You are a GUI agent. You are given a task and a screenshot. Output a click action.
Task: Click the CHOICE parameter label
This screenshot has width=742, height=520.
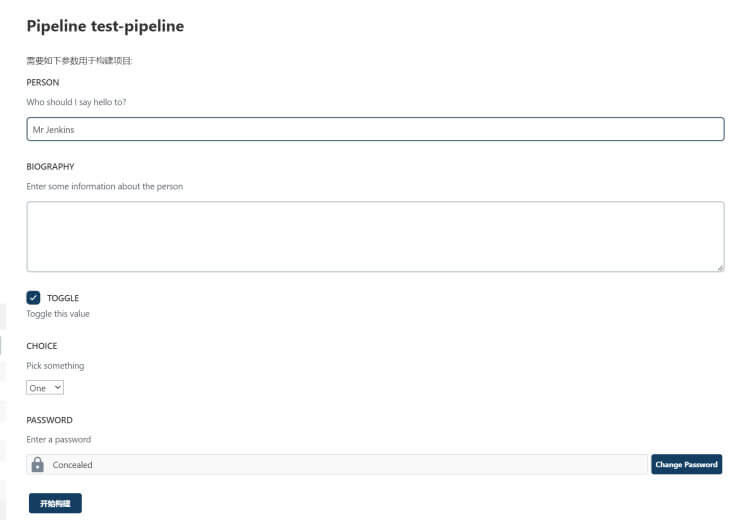(x=42, y=346)
